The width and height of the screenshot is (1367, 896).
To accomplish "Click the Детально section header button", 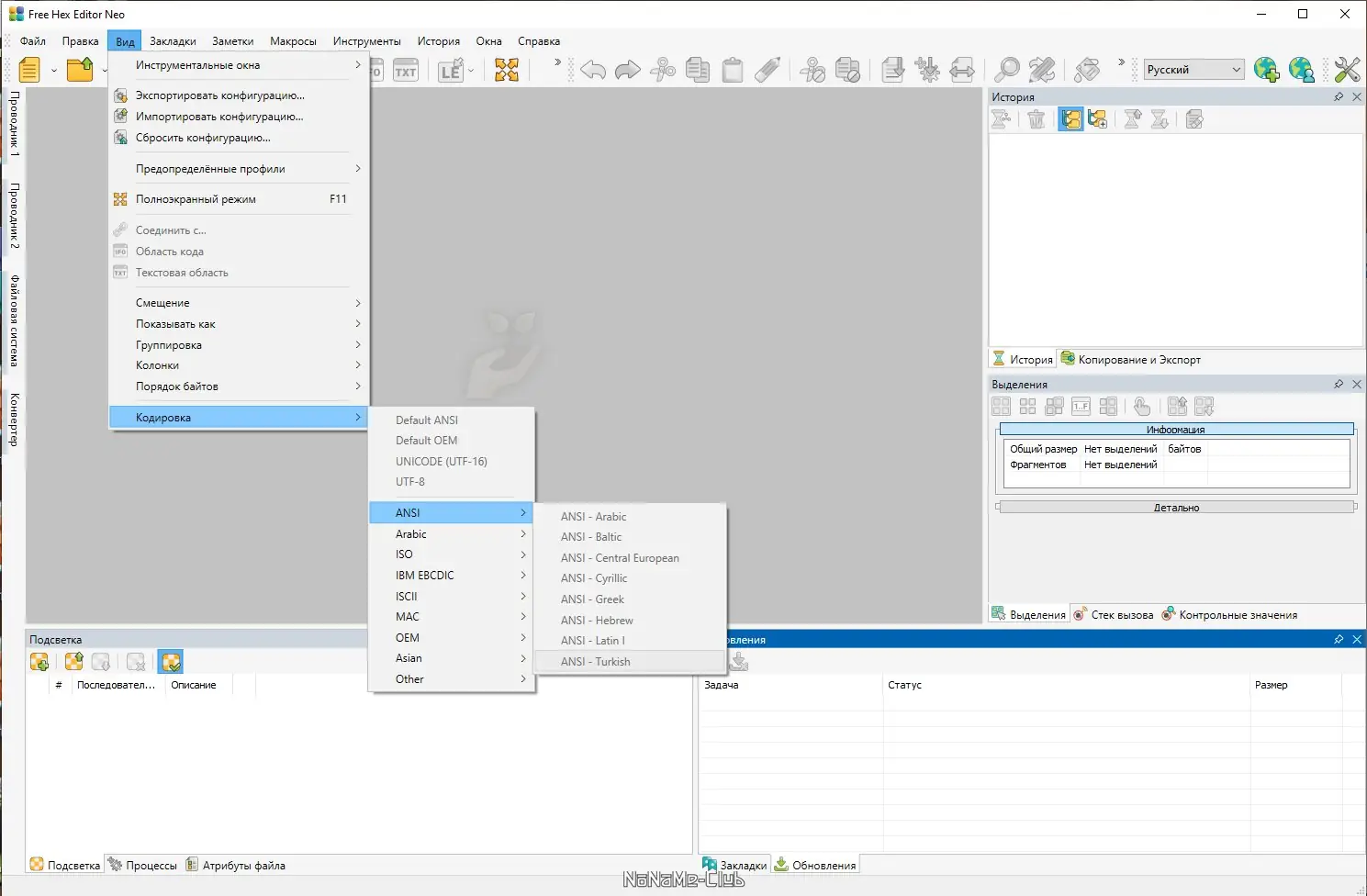I will (1176, 508).
